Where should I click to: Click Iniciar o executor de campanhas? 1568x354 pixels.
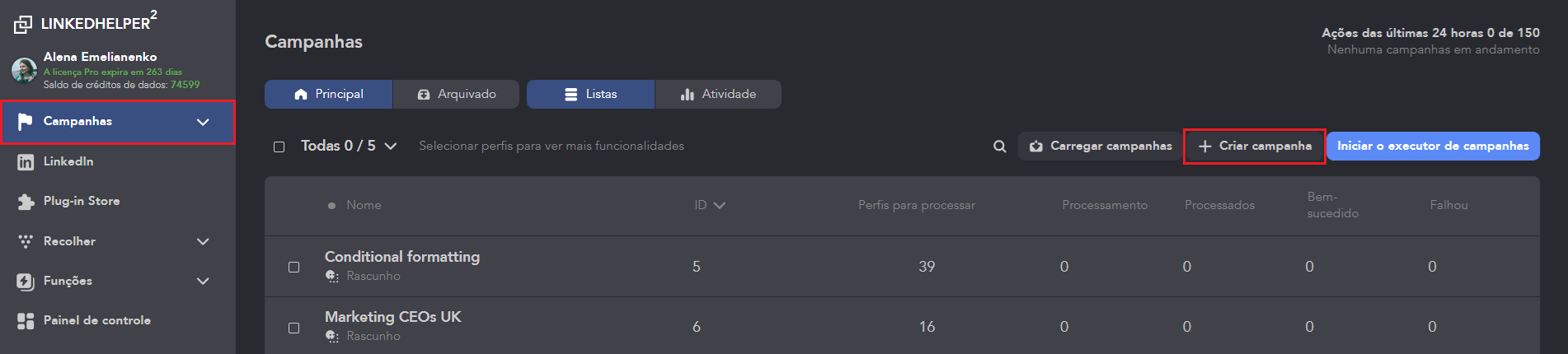(x=1432, y=146)
